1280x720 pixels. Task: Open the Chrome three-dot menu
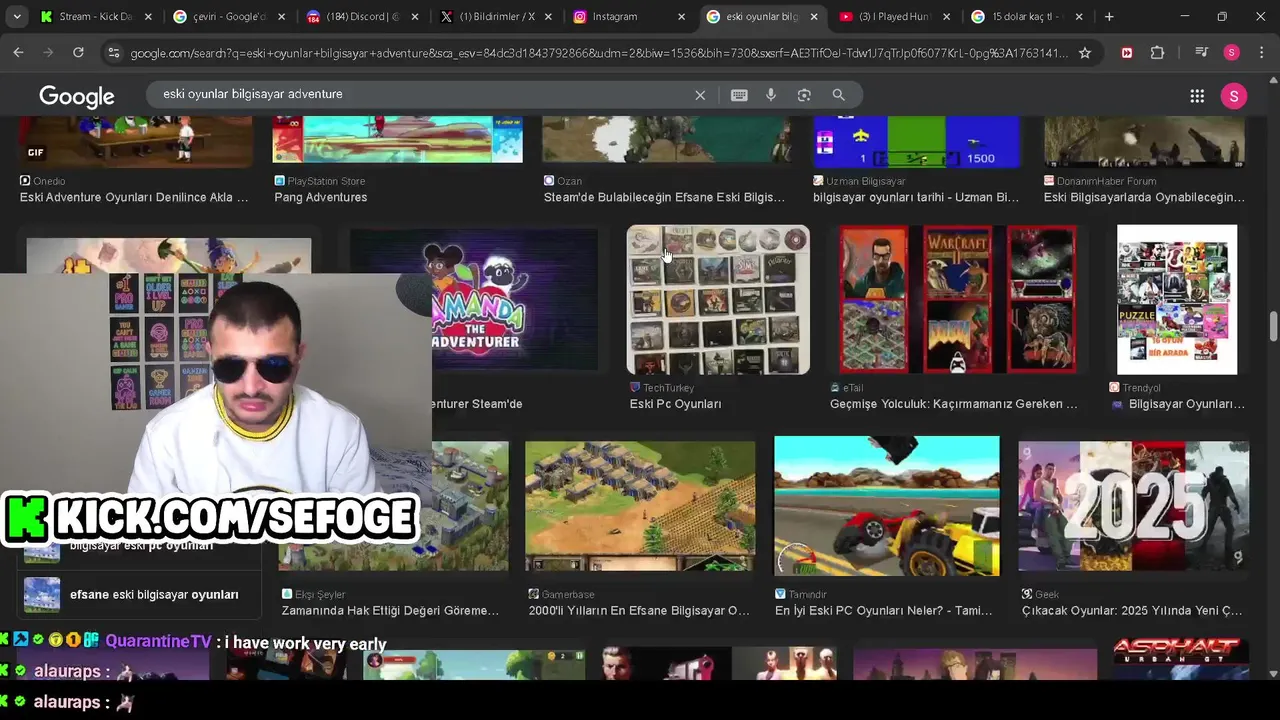pos(1260,53)
